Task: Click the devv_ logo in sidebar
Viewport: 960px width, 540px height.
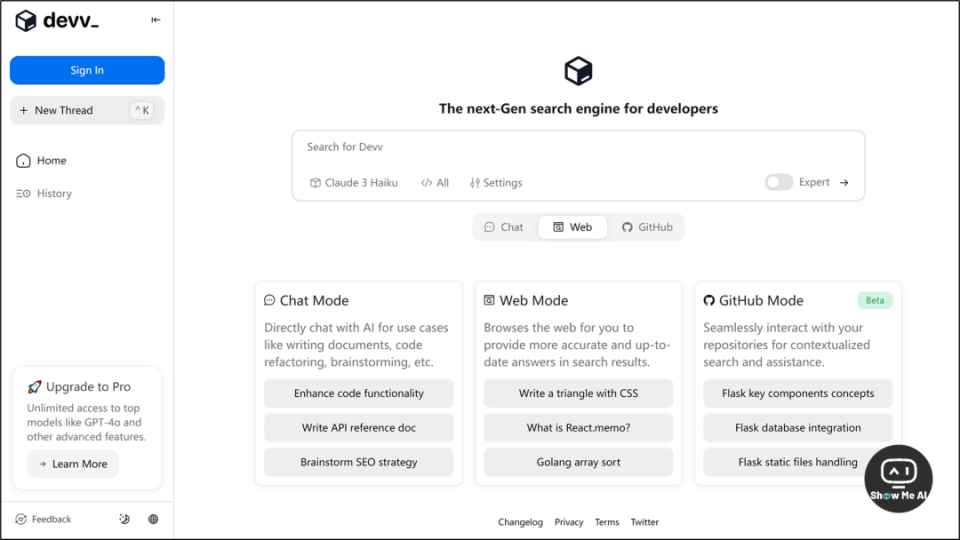Action: point(57,21)
